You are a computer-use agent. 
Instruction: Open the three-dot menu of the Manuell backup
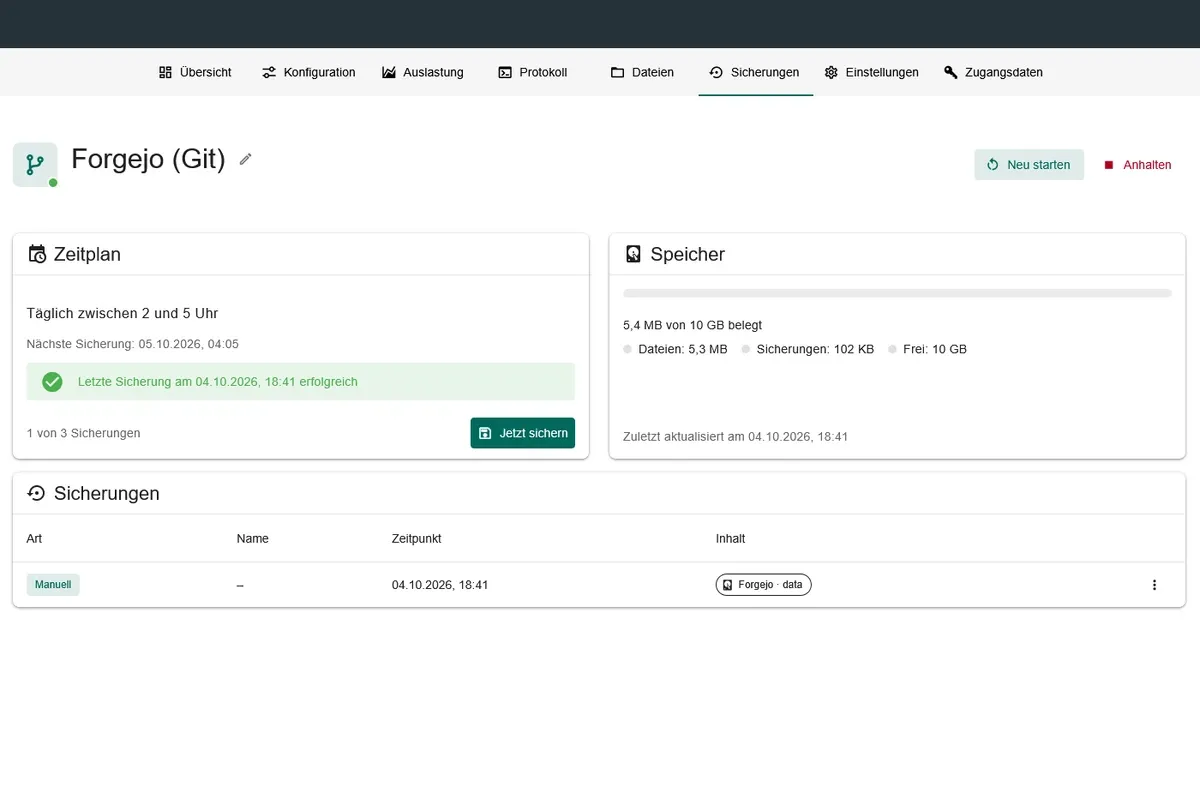point(1154,585)
